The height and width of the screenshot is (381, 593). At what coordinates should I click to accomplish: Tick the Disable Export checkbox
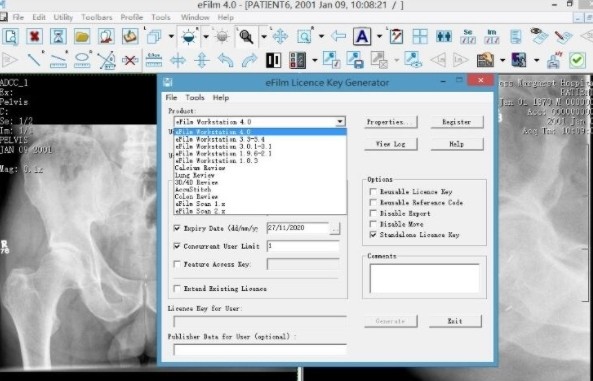point(373,213)
